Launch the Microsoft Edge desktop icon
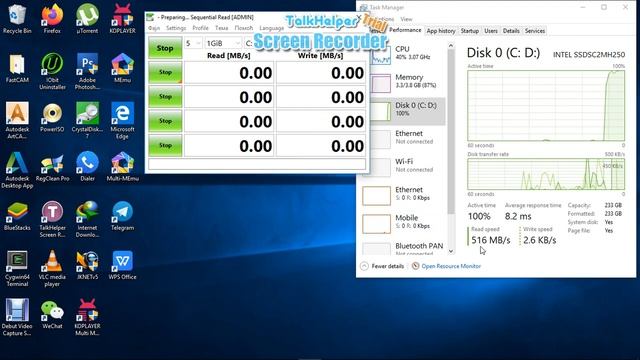Screen dimensions: 640x360 (122, 121)
